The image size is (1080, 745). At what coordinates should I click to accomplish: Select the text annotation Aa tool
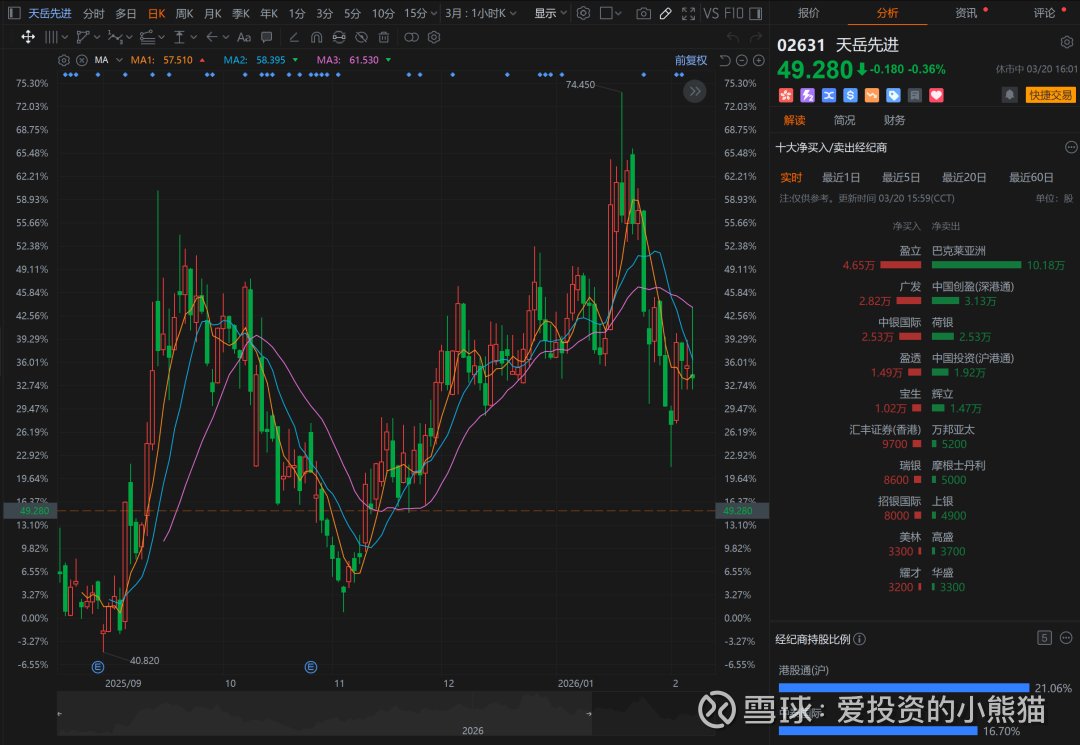(x=243, y=37)
